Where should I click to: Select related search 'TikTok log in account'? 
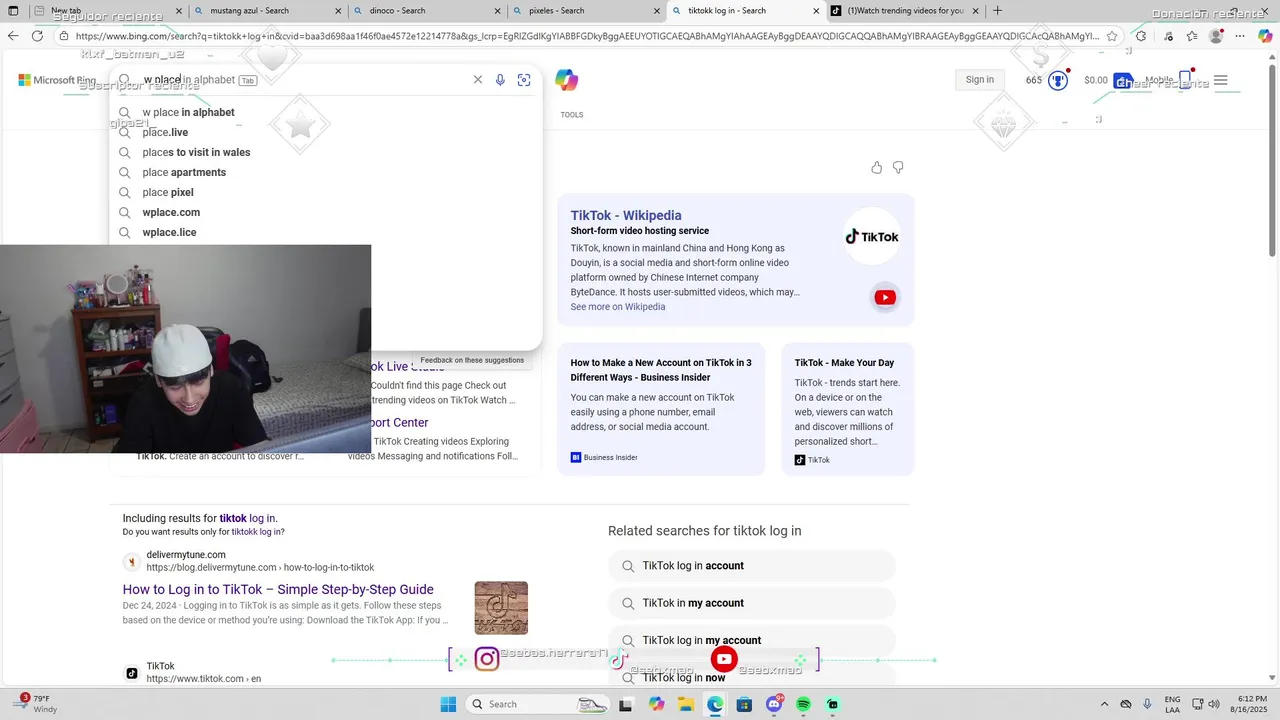point(752,566)
